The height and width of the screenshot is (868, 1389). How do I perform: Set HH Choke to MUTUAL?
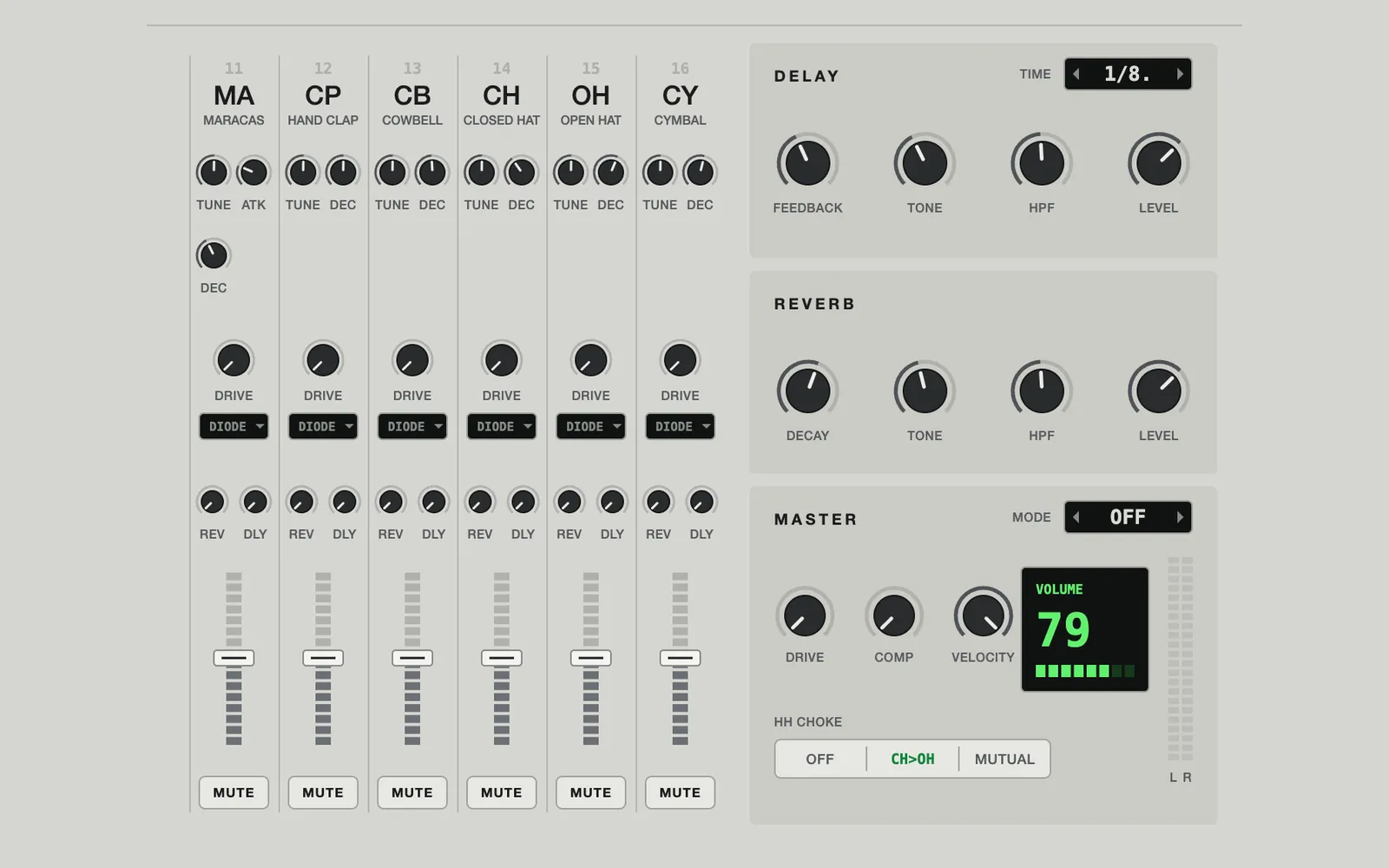tap(1004, 759)
